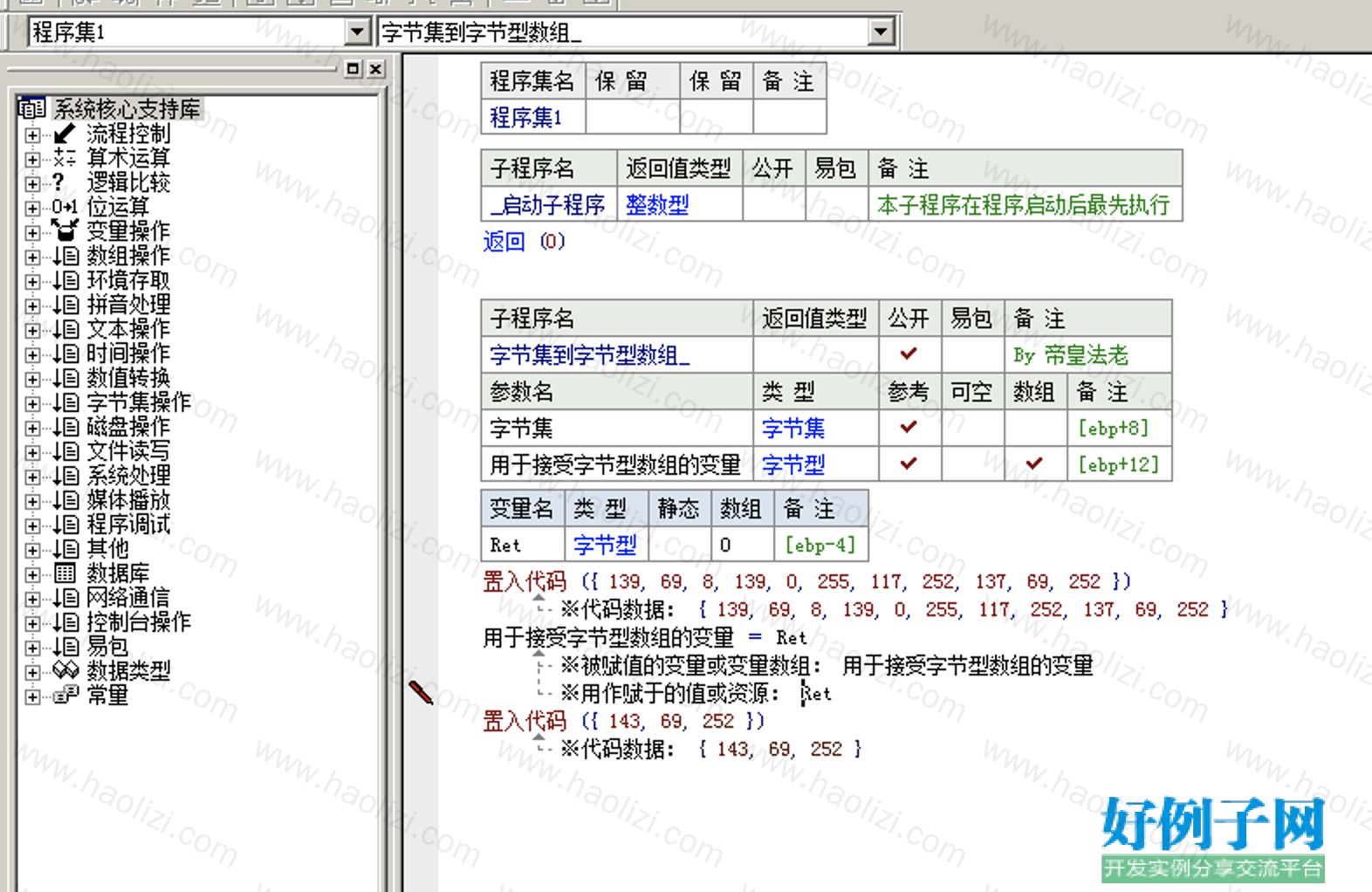Click the 程序集1 name cell
Viewport: 1372px width, 892px height.
[x=533, y=117]
